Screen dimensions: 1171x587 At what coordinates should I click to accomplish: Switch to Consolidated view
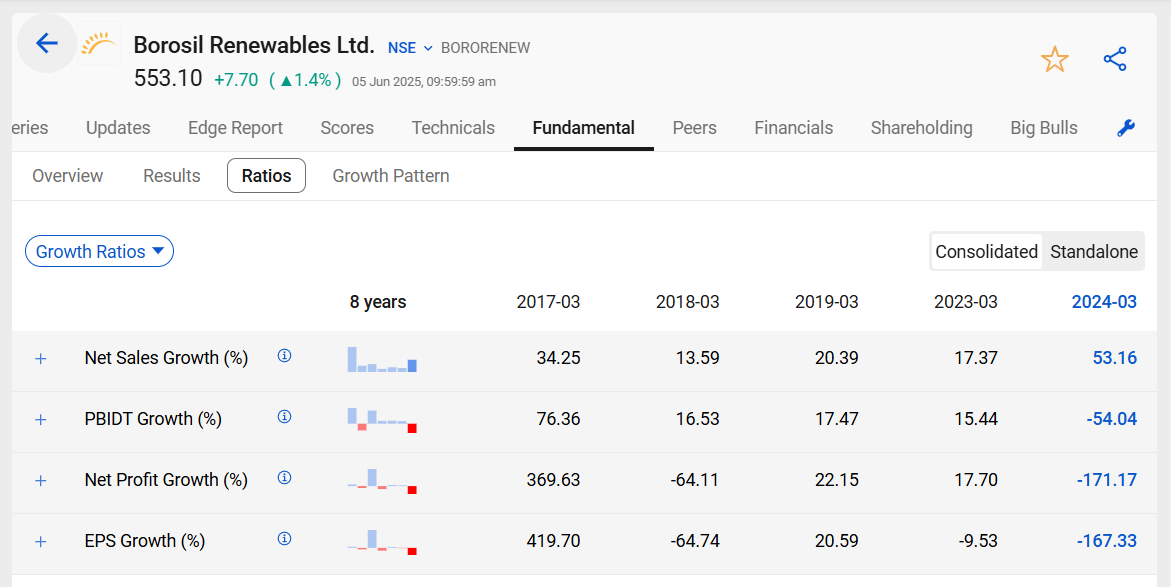987,252
